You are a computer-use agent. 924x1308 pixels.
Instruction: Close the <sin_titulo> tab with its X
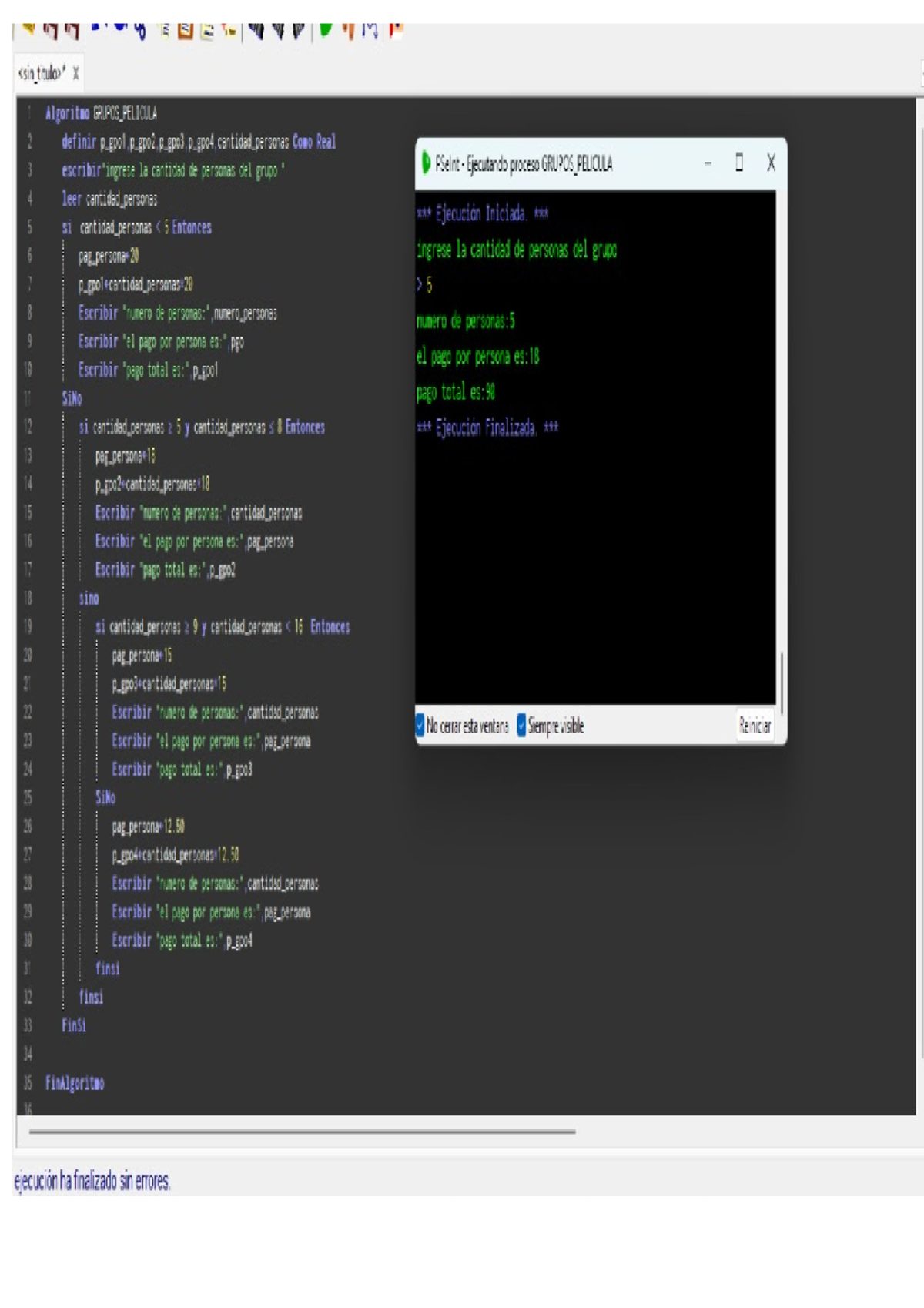pyautogui.click(x=75, y=74)
